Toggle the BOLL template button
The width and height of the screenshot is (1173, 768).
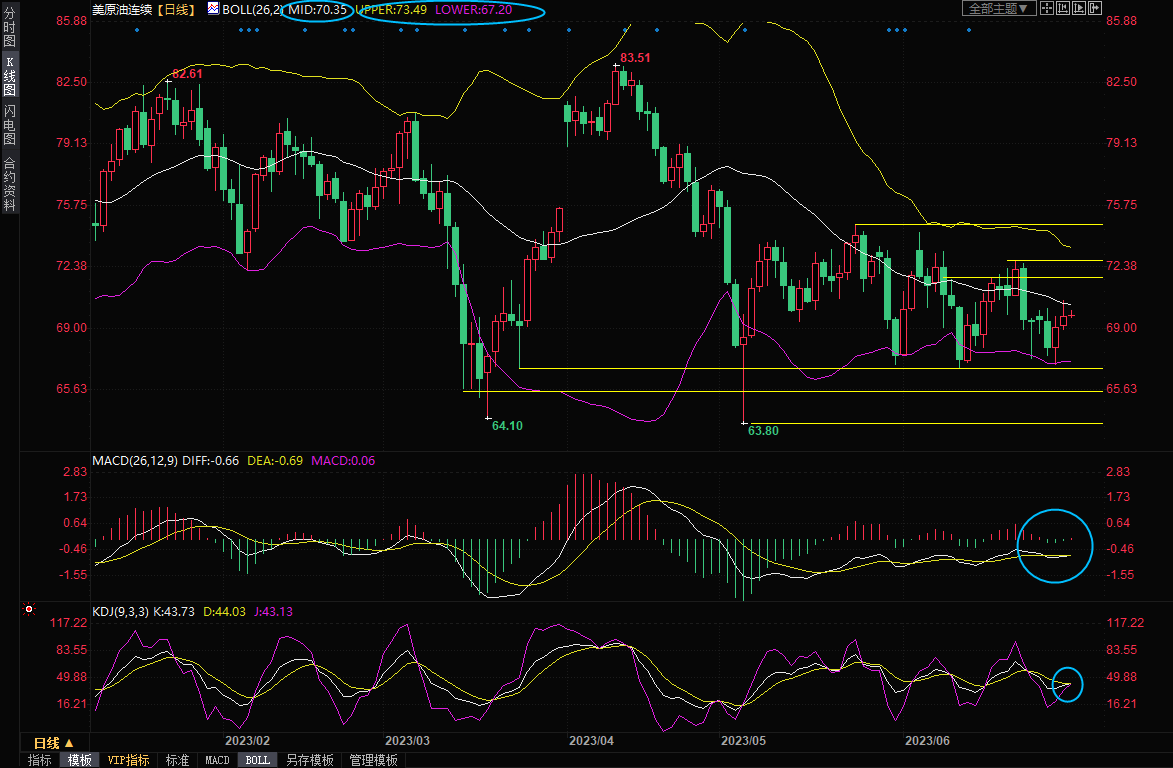pyautogui.click(x=257, y=760)
